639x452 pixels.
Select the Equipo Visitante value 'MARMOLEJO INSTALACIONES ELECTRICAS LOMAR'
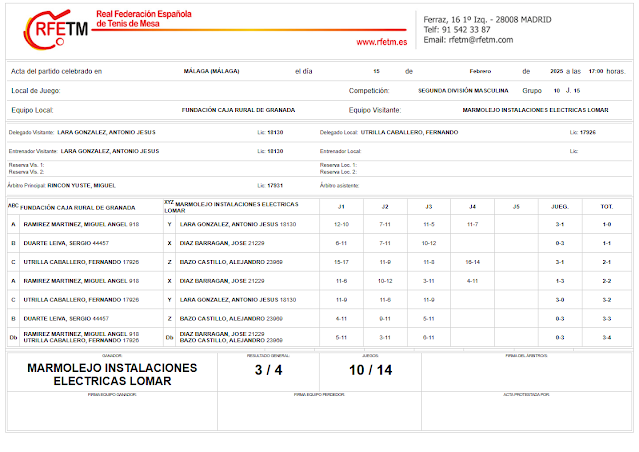point(535,110)
